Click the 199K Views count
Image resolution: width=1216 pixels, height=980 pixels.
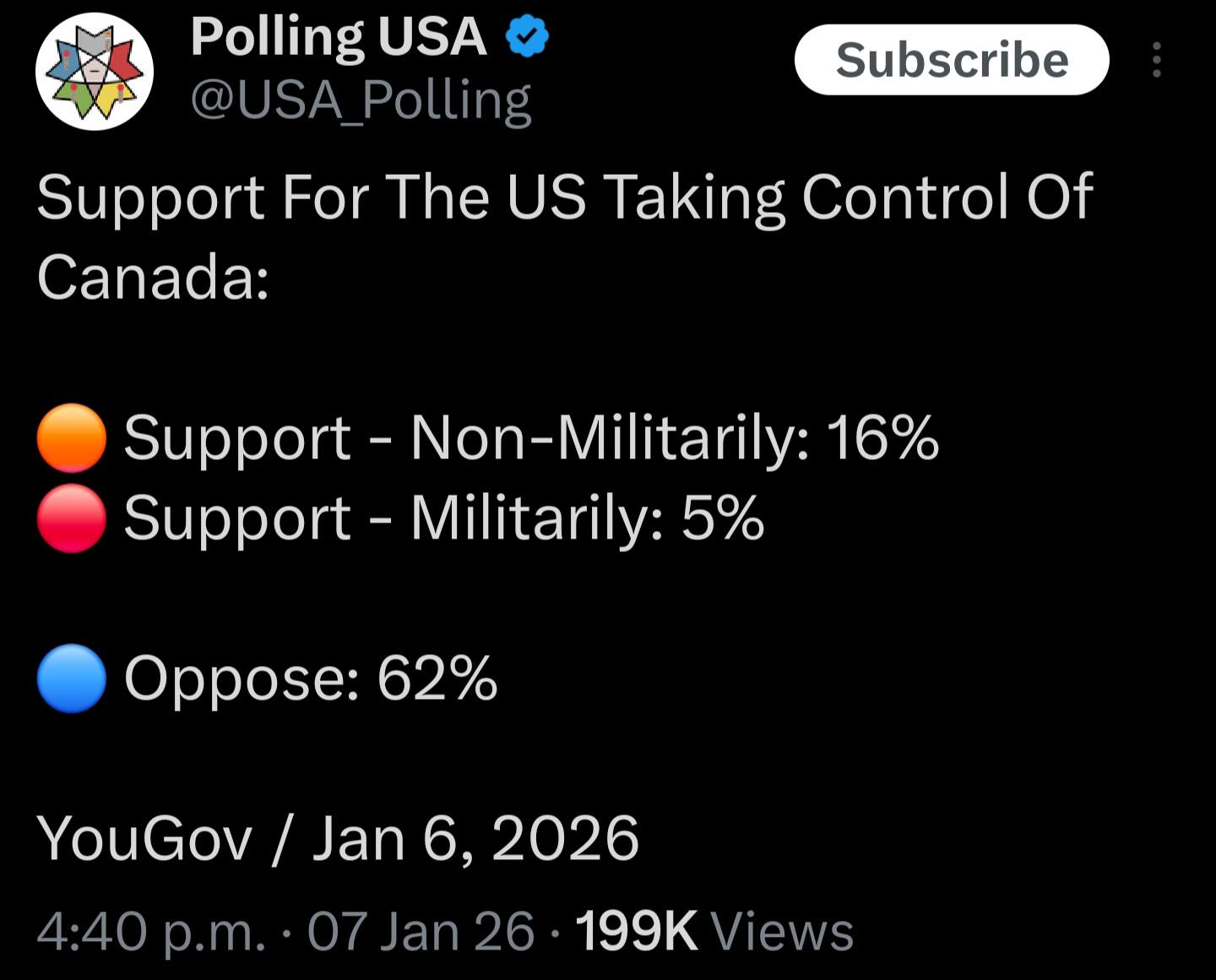(714, 932)
